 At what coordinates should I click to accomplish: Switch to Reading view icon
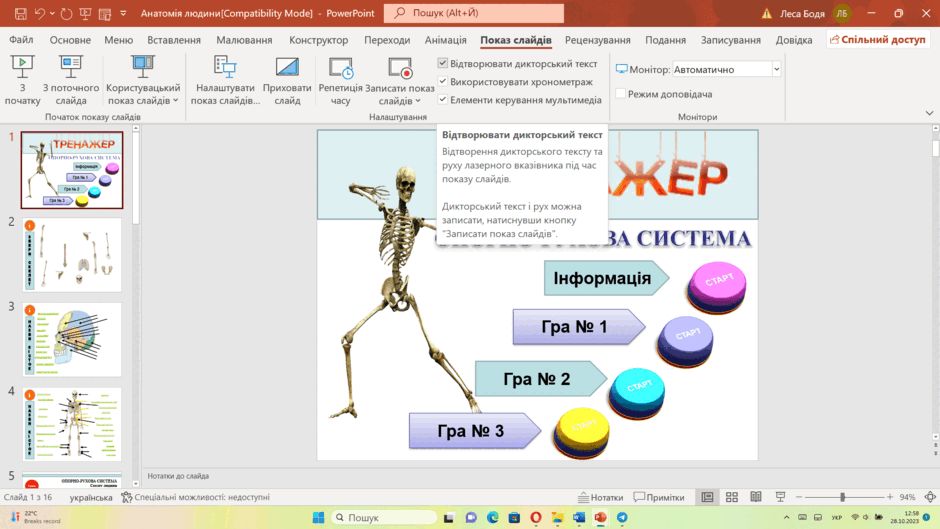coord(756,497)
